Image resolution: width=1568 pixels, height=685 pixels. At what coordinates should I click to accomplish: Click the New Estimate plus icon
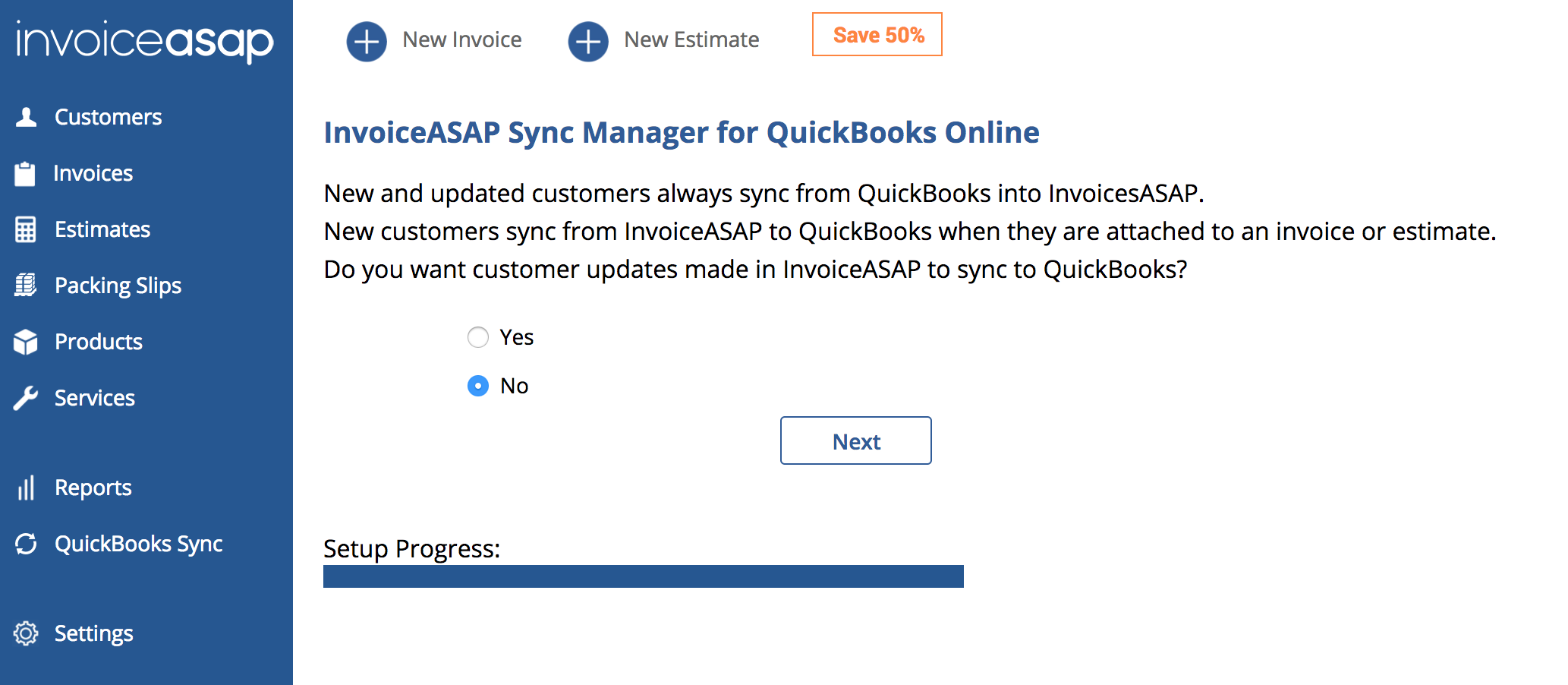click(x=588, y=41)
